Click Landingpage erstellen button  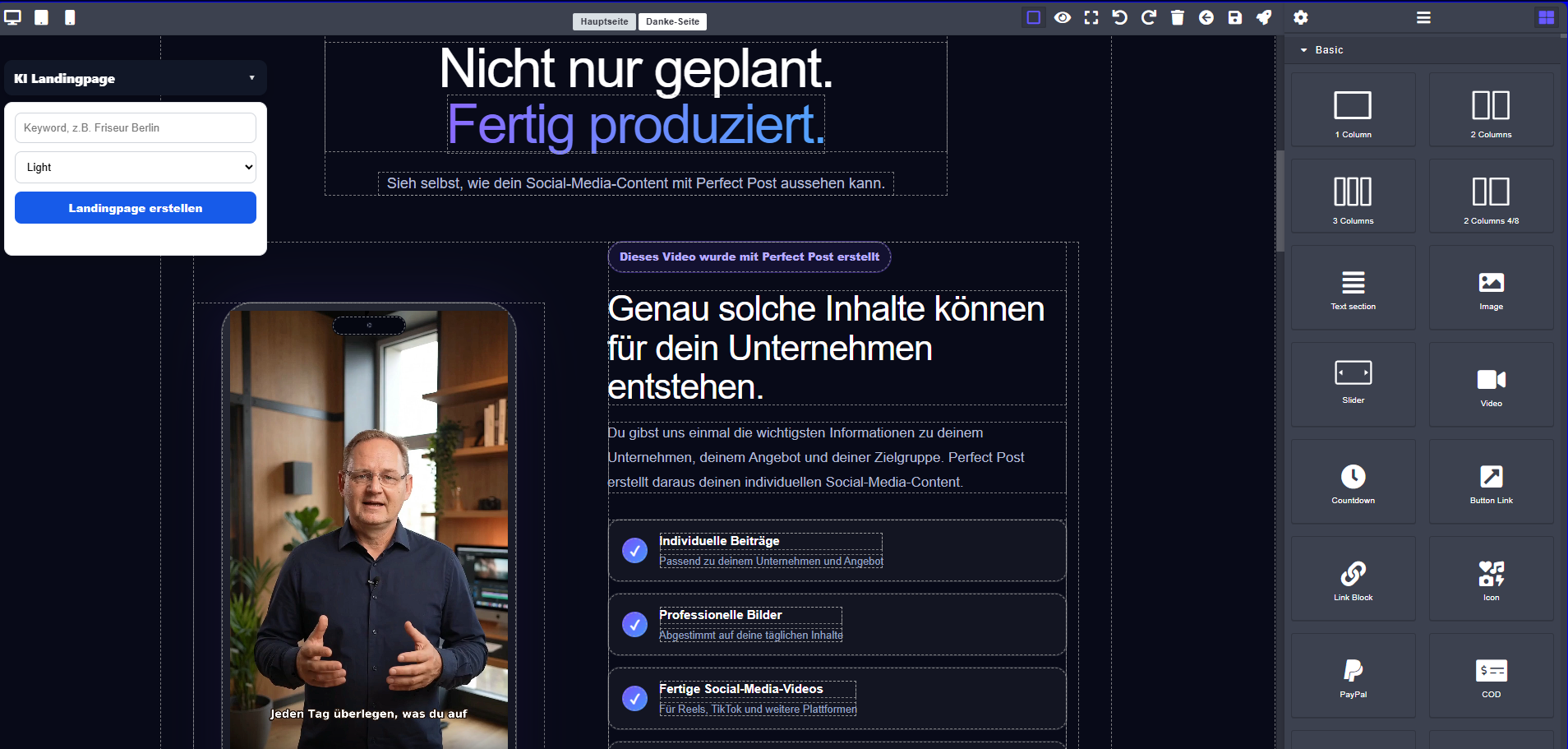(x=136, y=208)
